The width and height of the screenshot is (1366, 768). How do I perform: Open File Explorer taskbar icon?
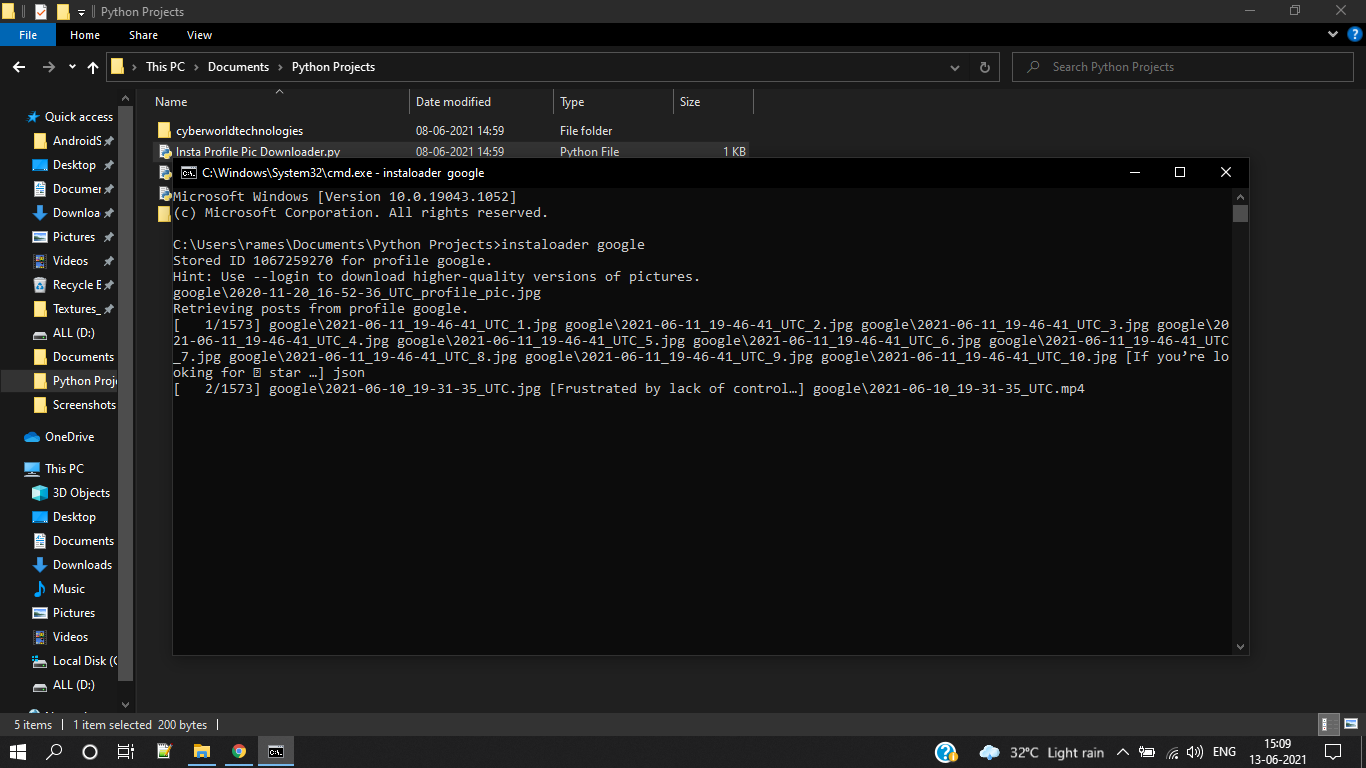pyautogui.click(x=201, y=752)
